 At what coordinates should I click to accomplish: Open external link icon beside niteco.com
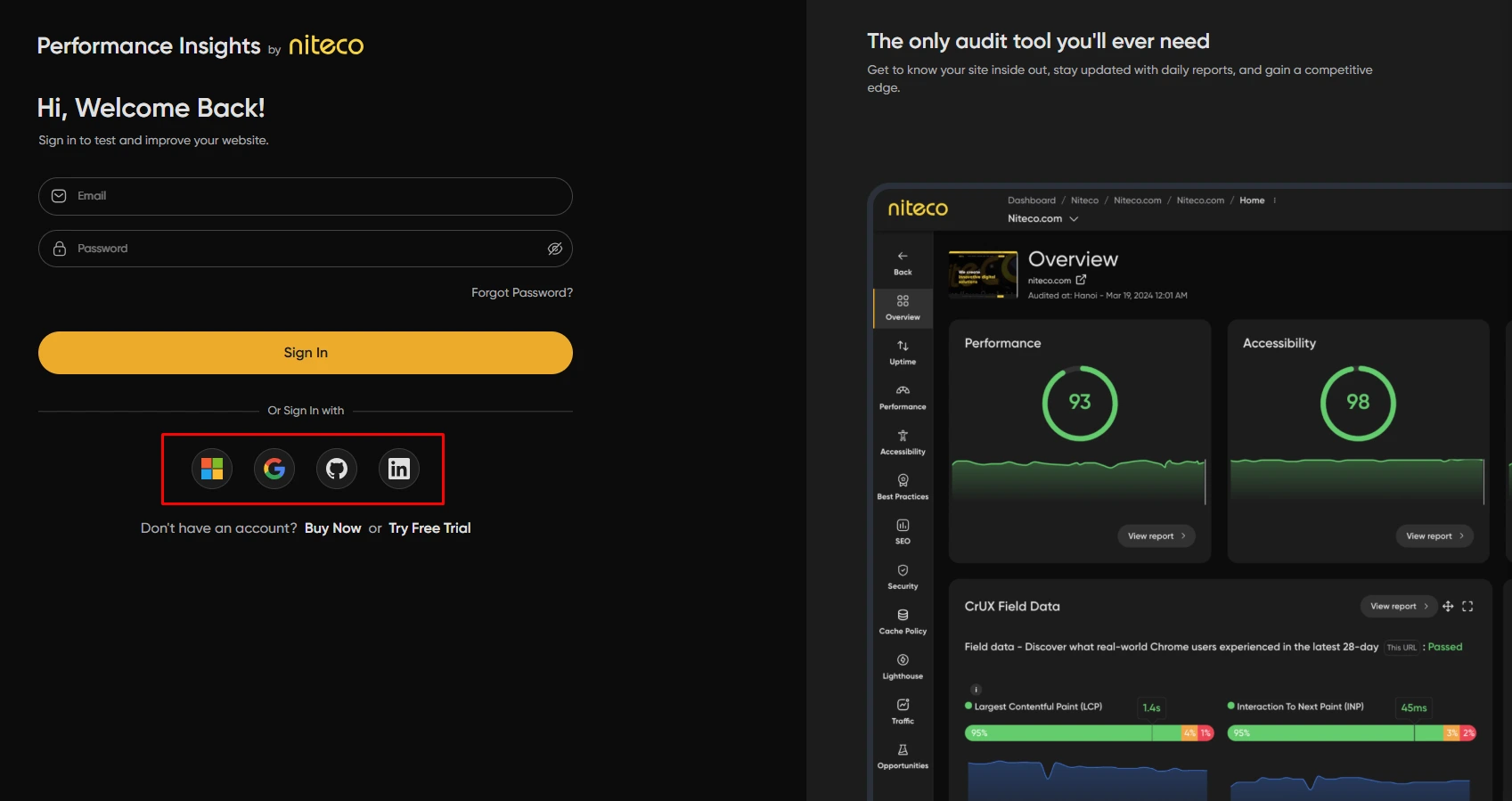tap(1081, 280)
